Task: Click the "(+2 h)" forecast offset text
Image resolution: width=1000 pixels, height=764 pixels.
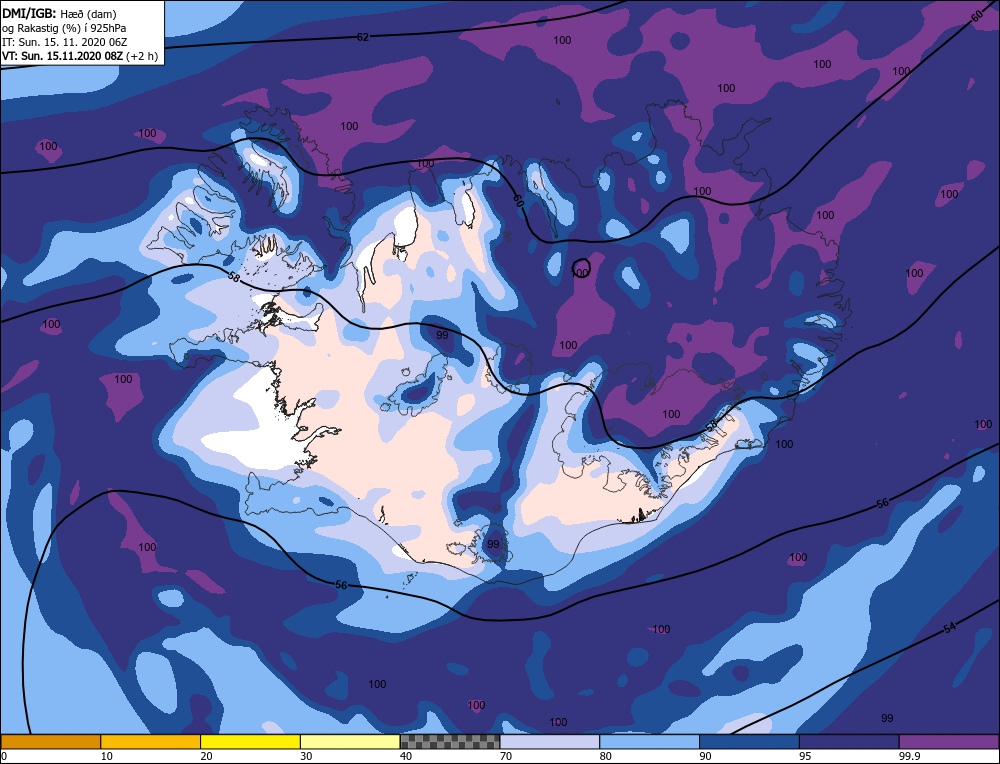Action: click(142, 56)
